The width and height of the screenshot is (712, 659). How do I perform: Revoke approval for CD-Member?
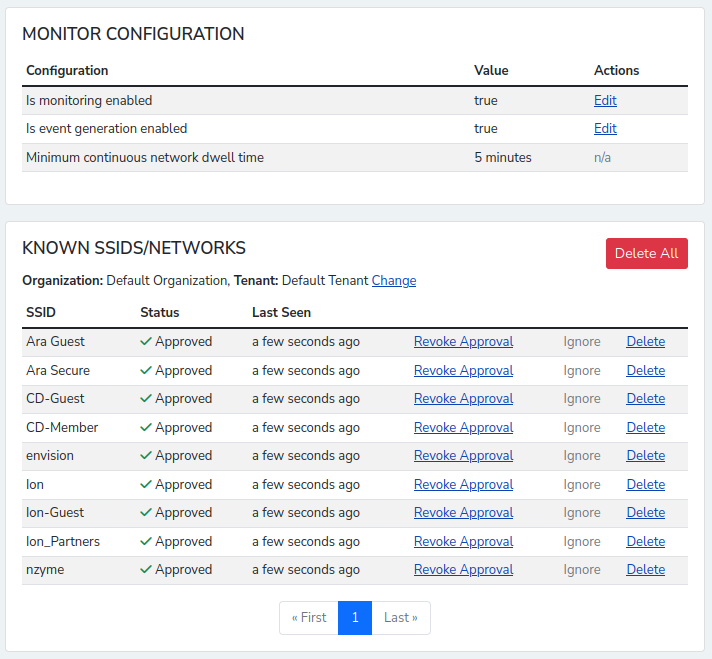coord(464,428)
